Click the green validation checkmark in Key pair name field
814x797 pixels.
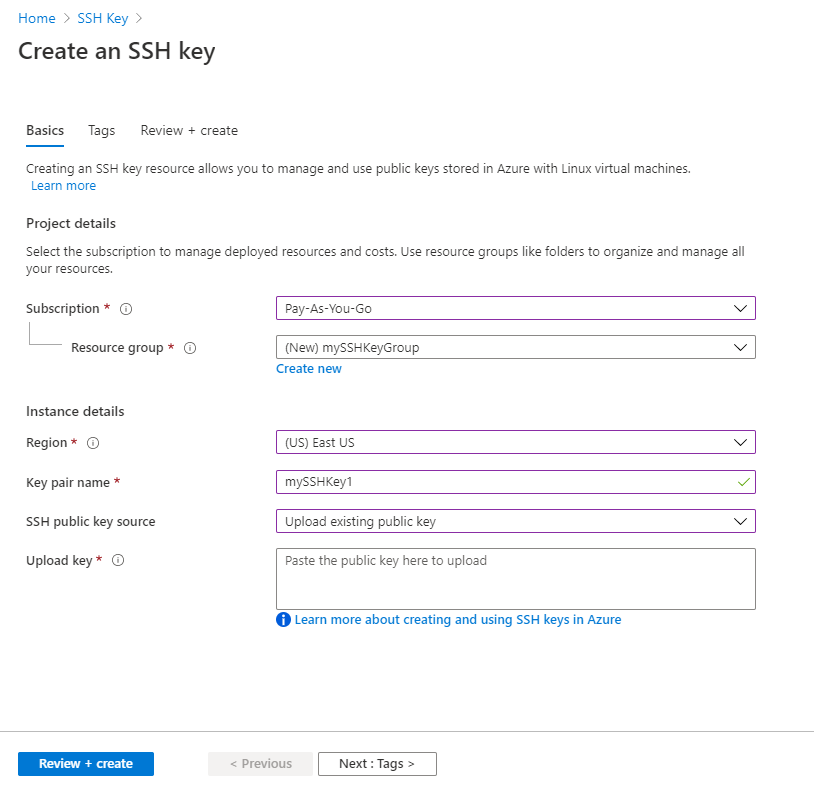coord(744,482)
